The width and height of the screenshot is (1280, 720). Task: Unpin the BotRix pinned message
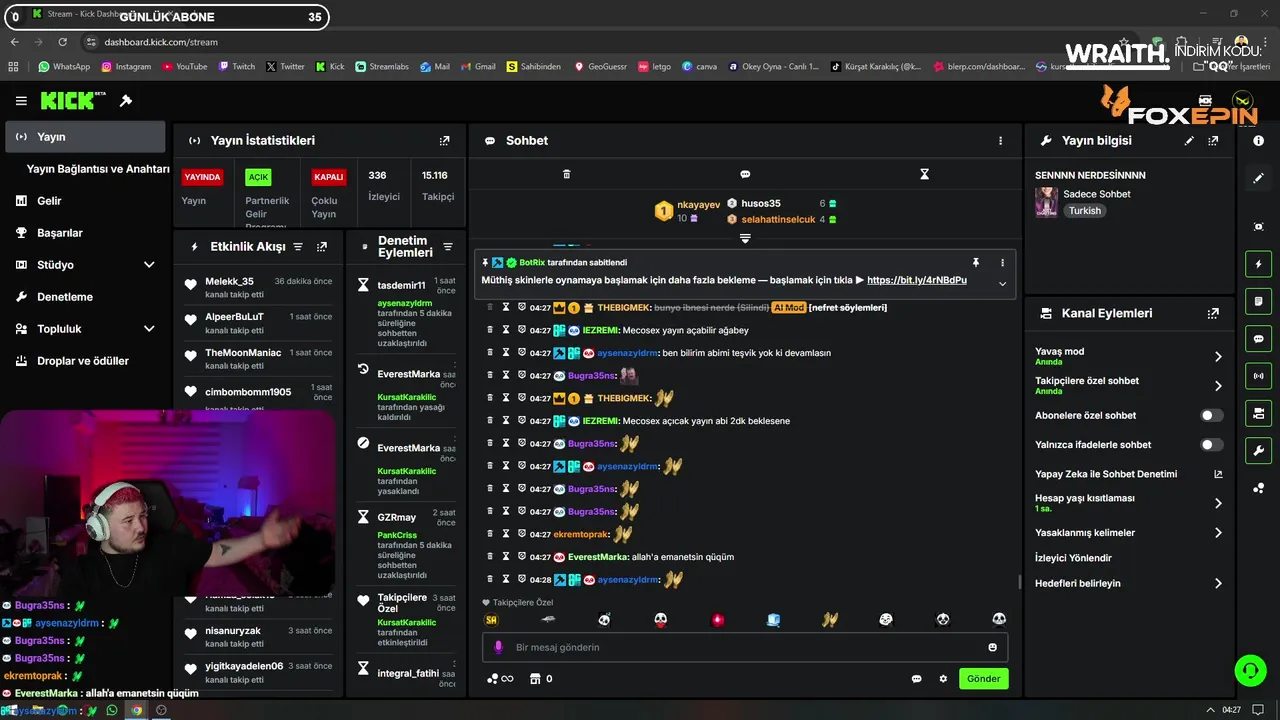tap(976, 263)
